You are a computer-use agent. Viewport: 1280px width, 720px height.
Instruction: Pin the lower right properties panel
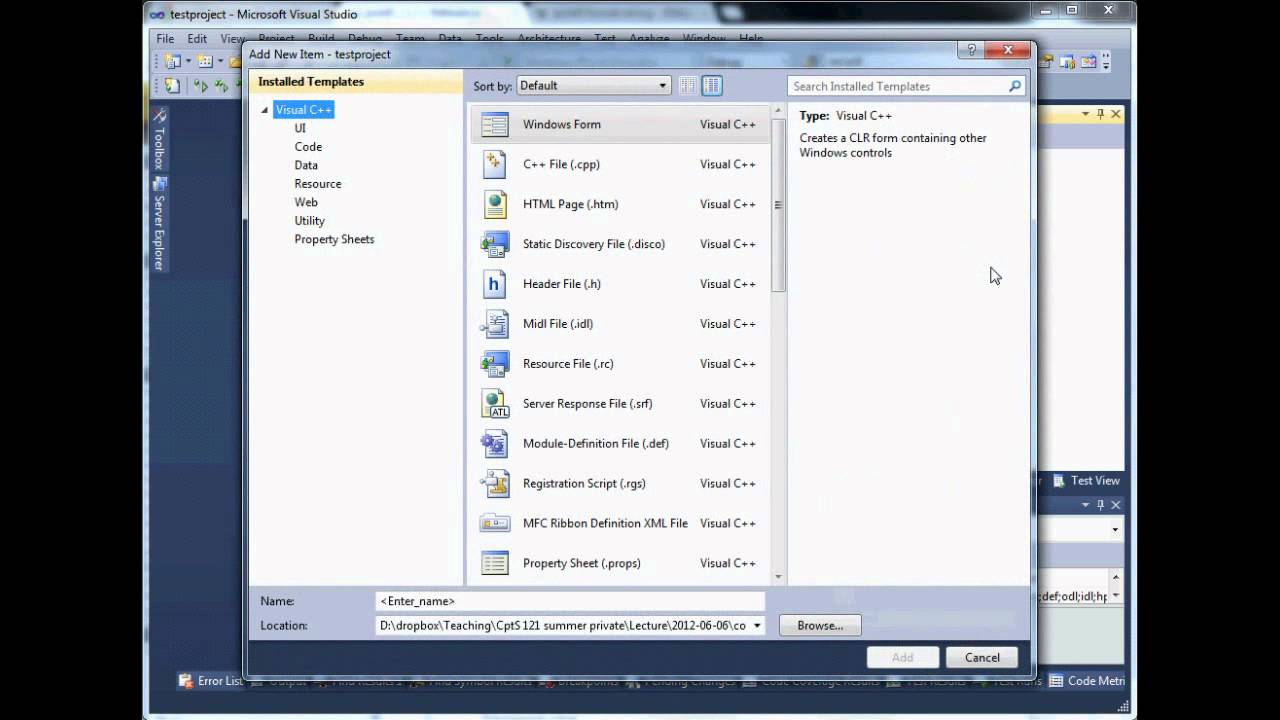(1101, 505)
